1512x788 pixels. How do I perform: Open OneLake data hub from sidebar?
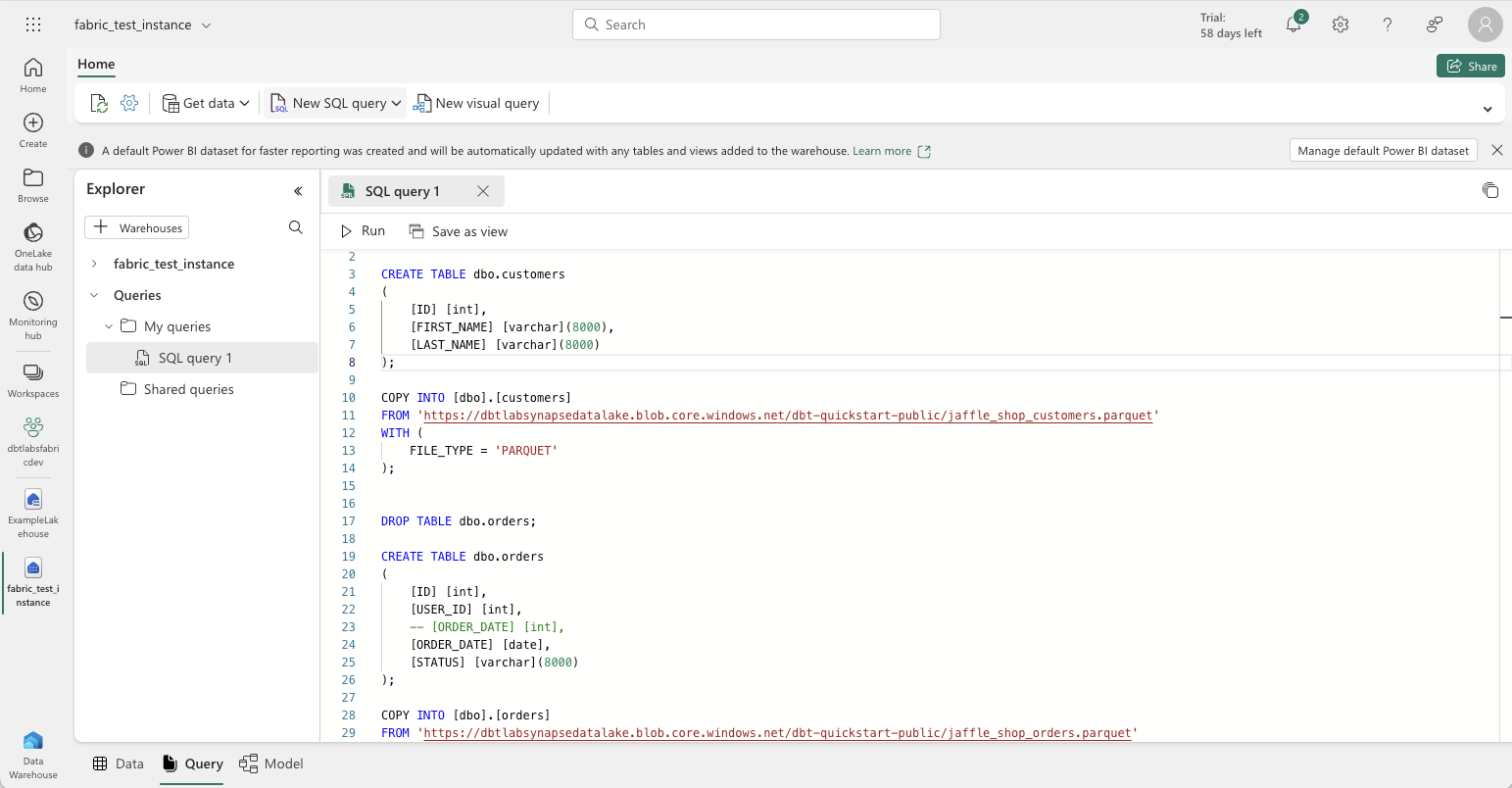32,243
